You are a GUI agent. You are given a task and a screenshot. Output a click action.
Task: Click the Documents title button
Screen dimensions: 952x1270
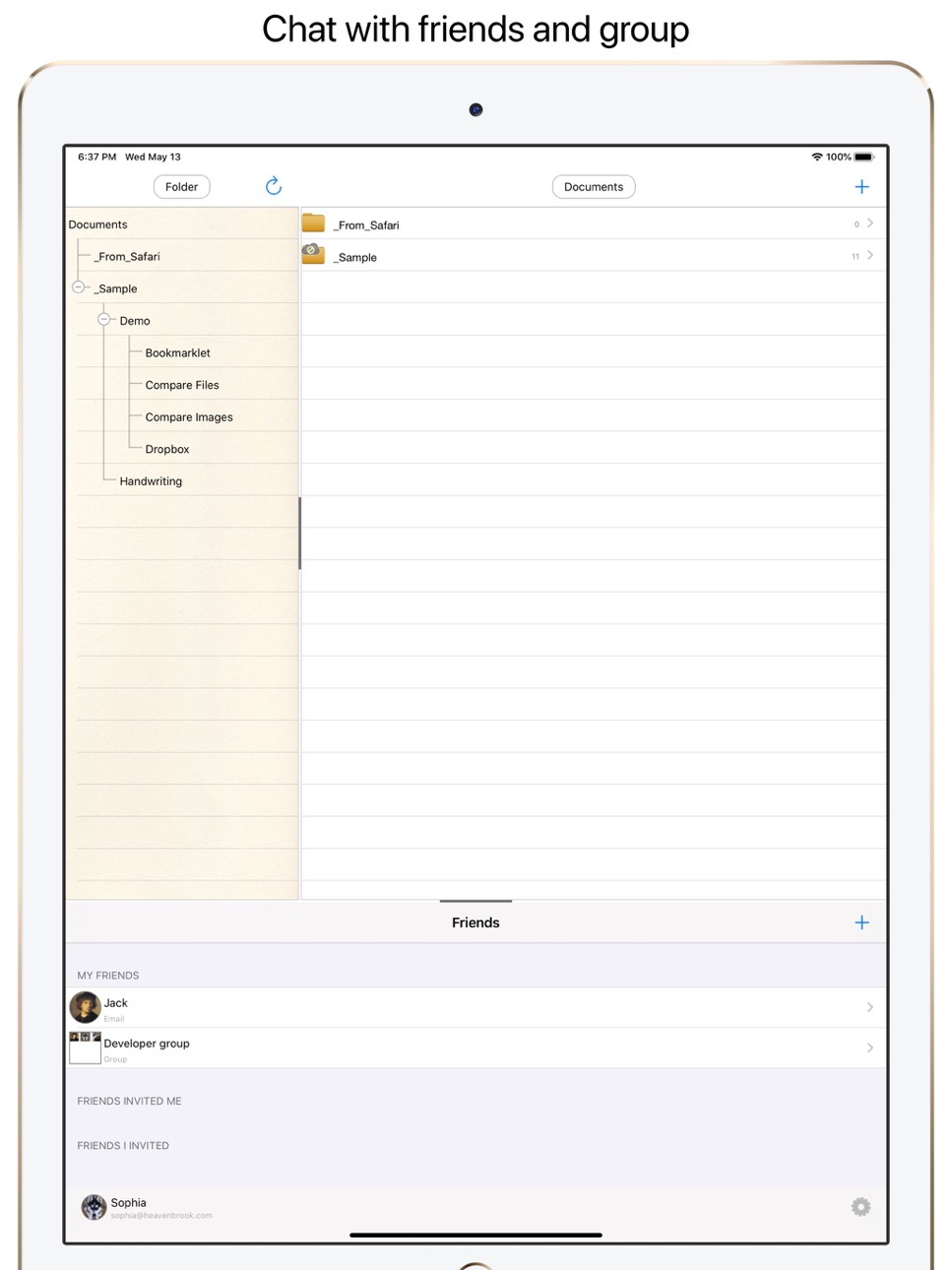coord(594,187)
